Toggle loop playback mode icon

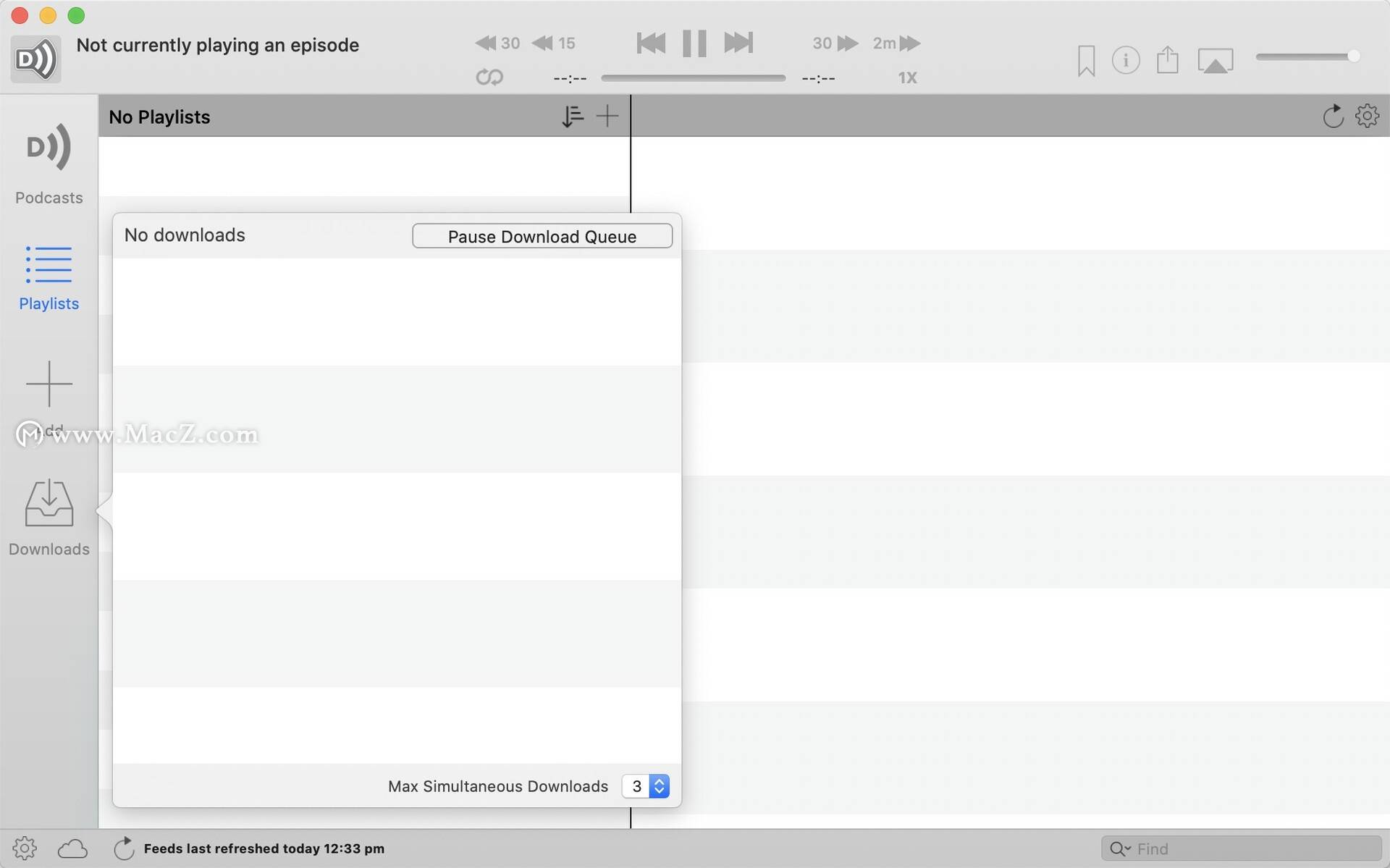click(x=489, y=77)
